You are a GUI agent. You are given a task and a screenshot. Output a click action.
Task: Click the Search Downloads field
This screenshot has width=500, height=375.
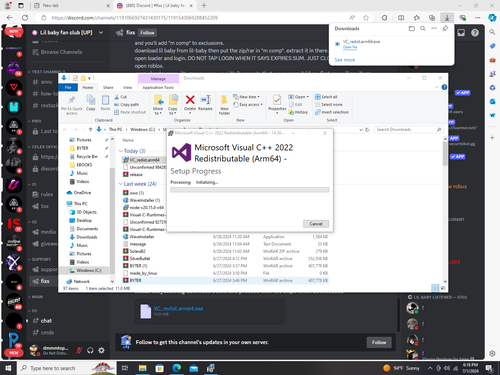coord(409,129)
